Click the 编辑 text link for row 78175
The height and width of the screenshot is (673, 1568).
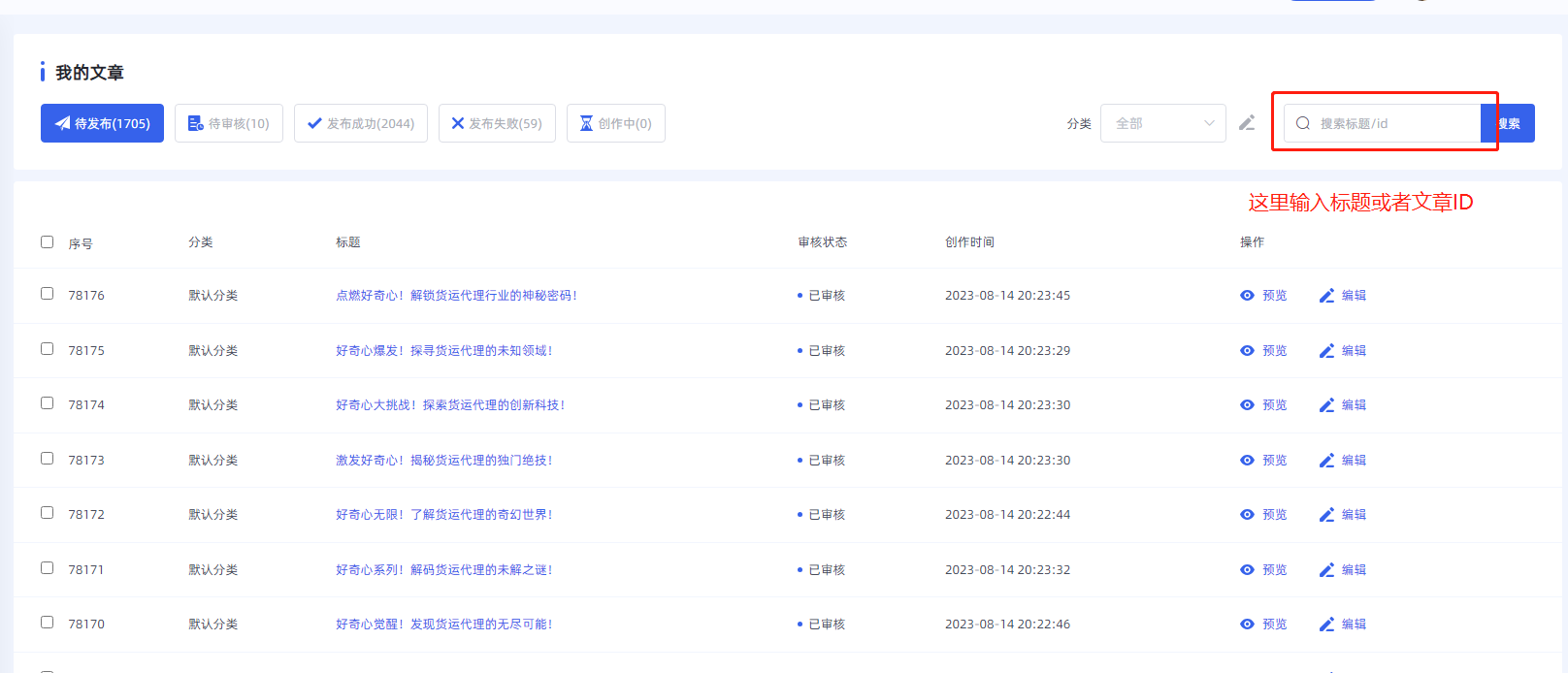pyautogui.click(x=1354, y=351)
